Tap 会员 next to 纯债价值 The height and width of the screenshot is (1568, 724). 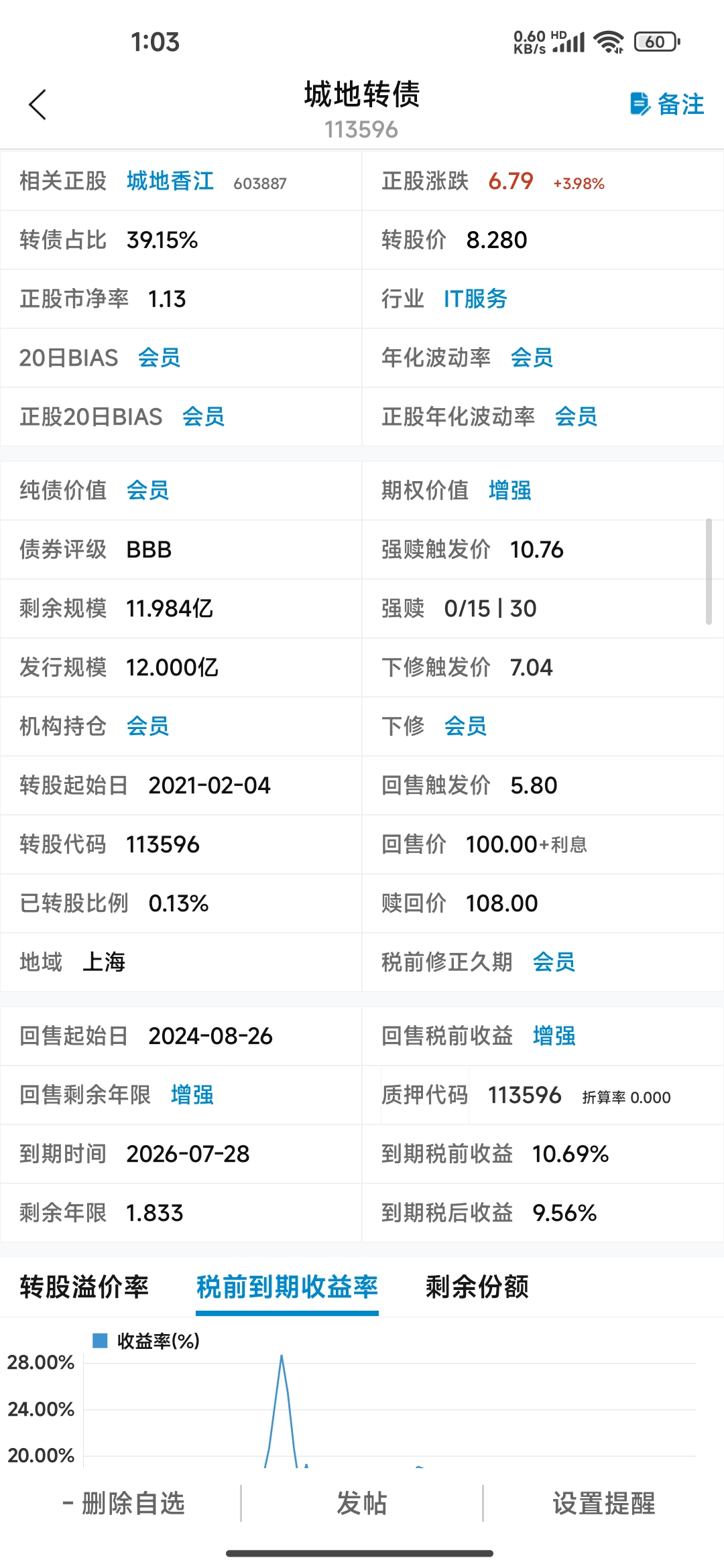147,491
